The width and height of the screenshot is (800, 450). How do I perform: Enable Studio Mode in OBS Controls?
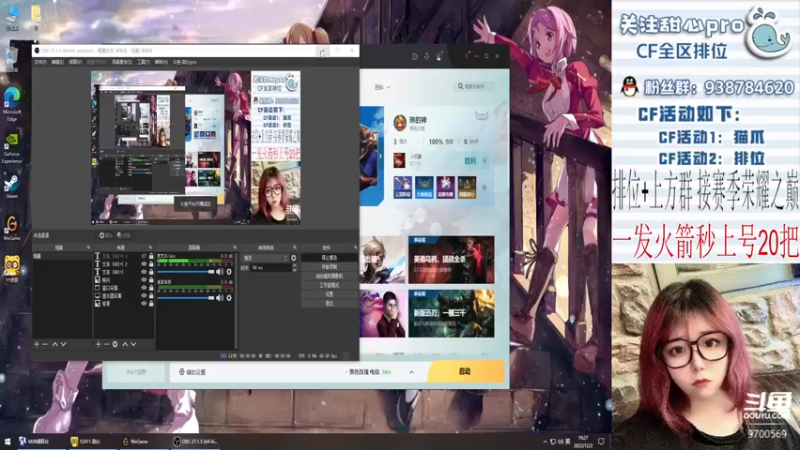[329, 285]
